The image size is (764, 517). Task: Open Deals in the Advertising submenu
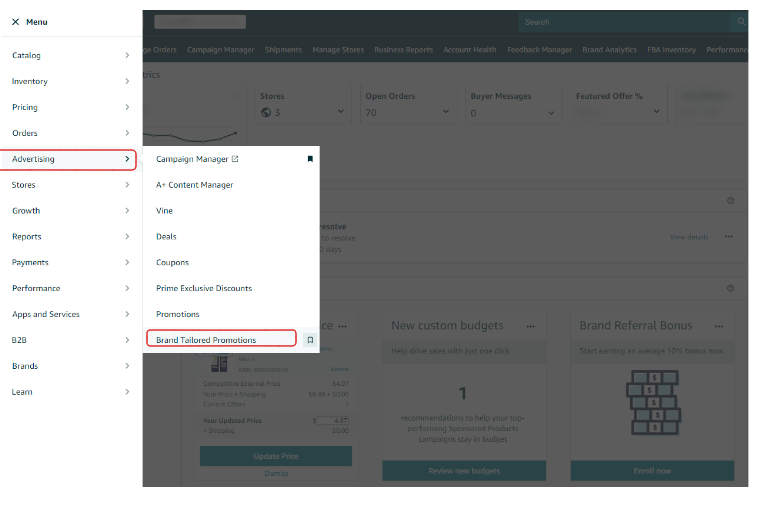tap(166, 237)
